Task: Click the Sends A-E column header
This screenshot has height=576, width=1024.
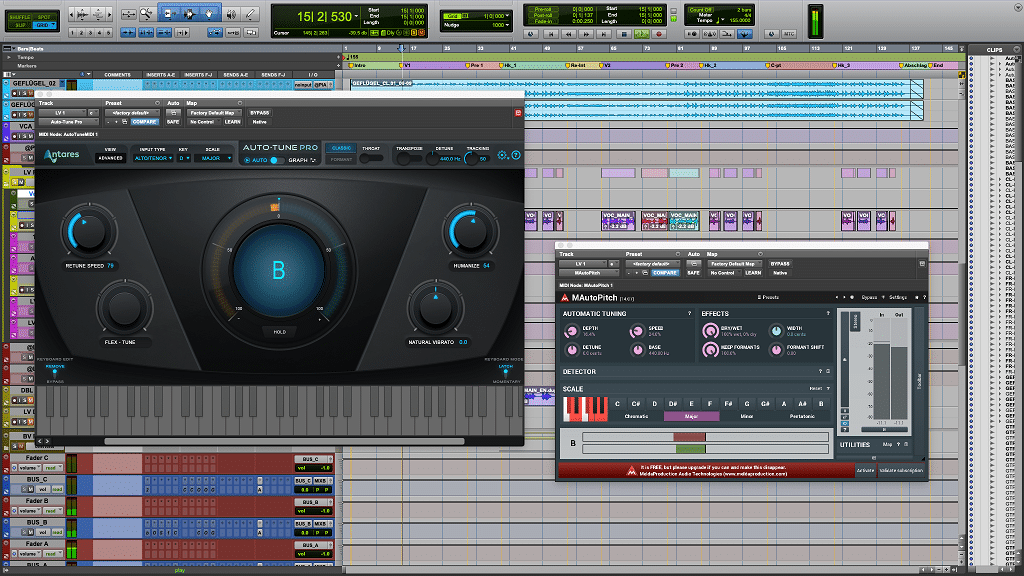Action: [x=236, y=74]
